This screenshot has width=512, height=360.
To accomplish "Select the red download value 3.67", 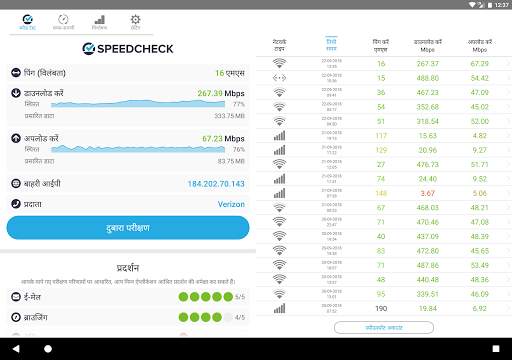I will (428, 193).
